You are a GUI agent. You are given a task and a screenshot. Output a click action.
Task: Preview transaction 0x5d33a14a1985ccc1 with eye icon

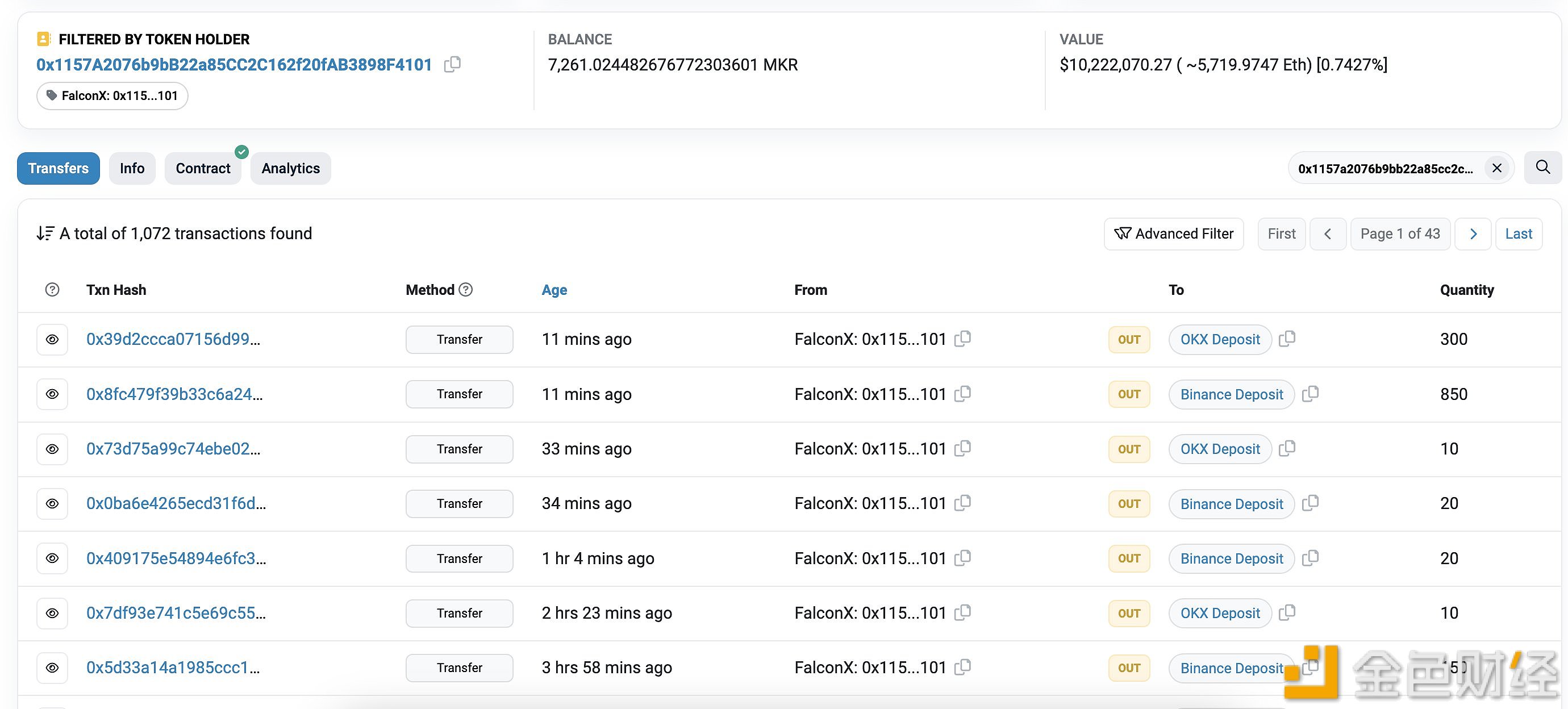click(x=52, y=668)
